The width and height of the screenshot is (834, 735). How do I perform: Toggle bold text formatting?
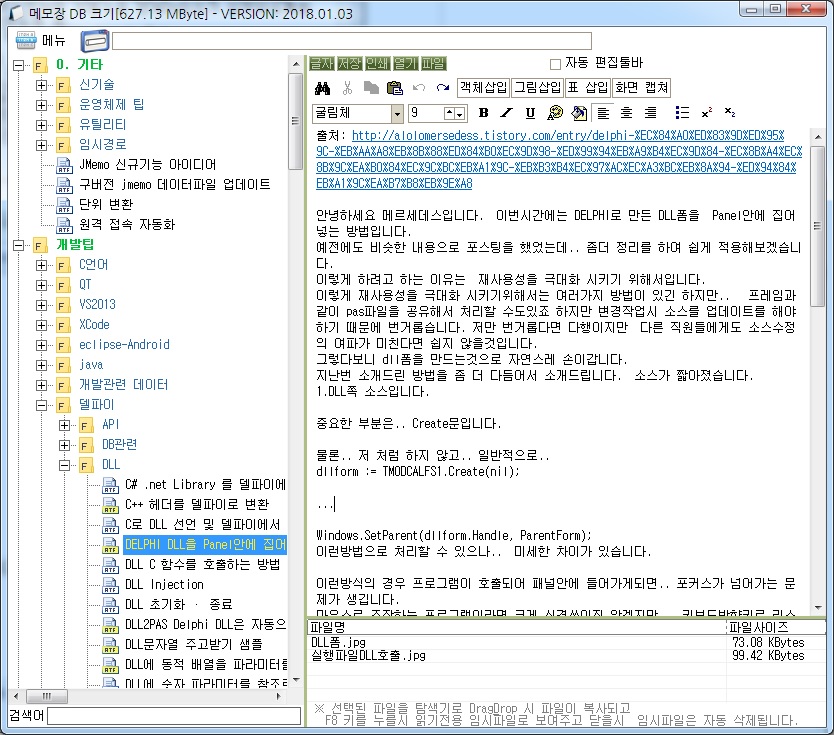pos(484,113)
